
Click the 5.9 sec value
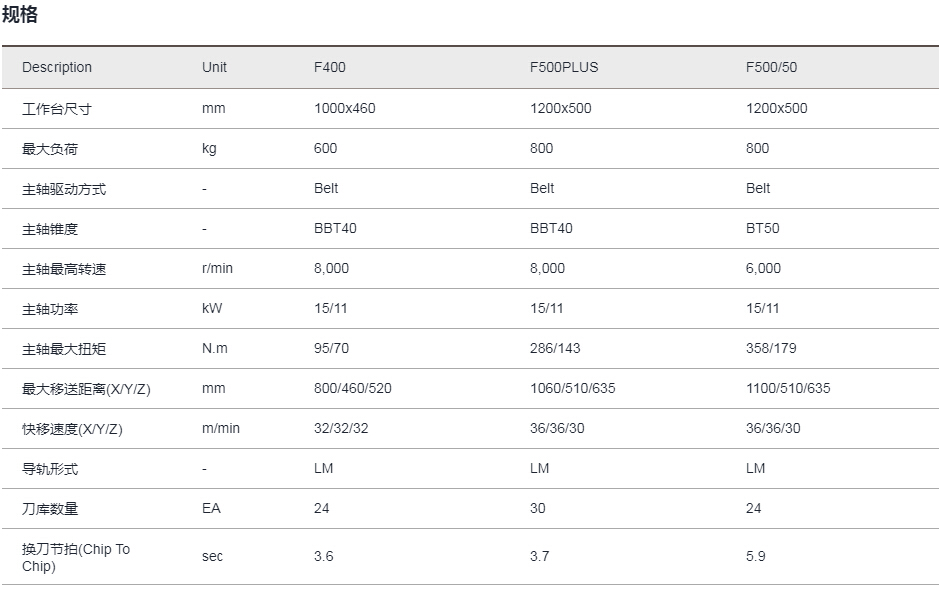point(755,557)
